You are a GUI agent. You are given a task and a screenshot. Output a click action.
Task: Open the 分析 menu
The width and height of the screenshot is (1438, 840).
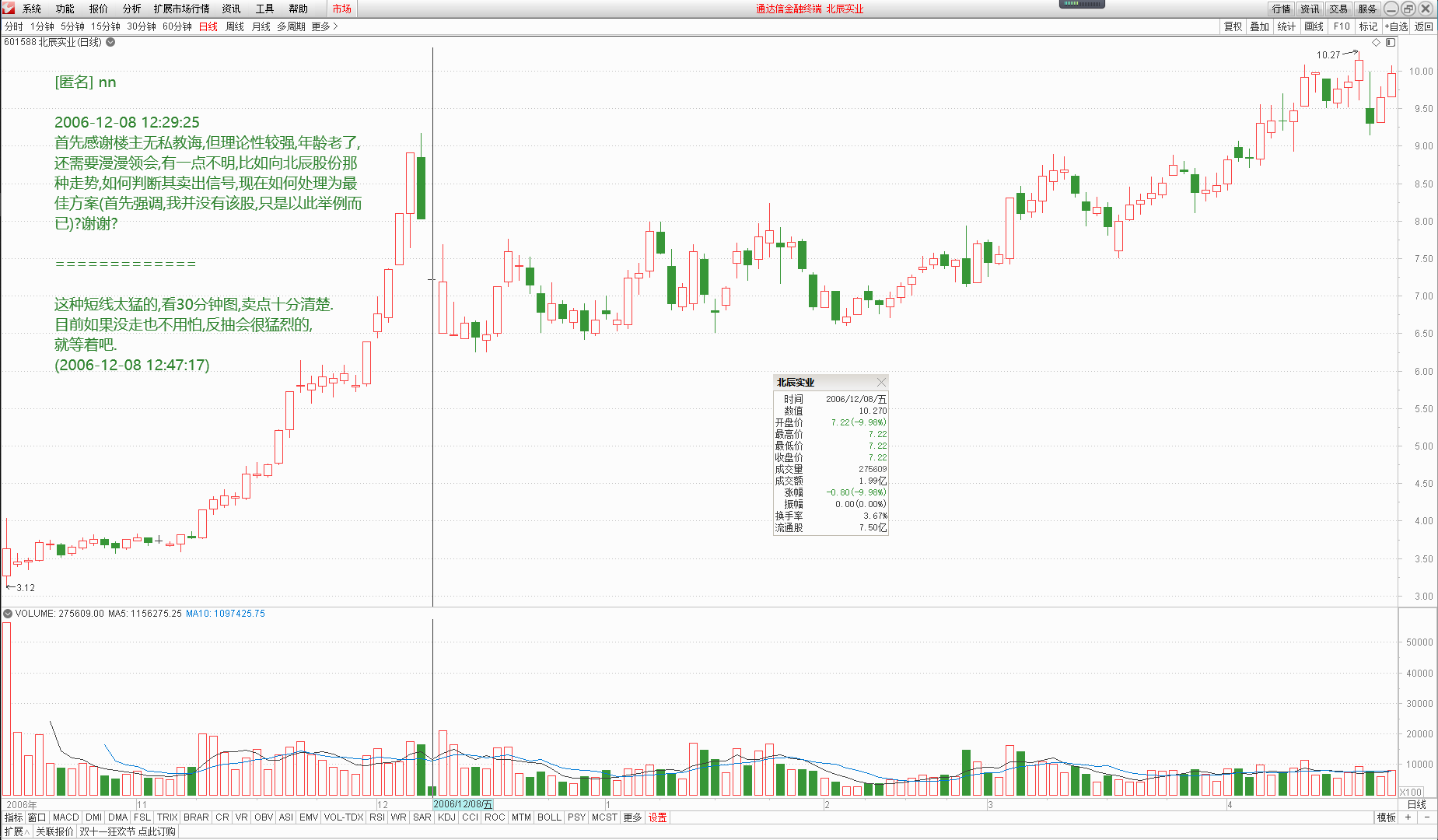click(x=131, y=9)
